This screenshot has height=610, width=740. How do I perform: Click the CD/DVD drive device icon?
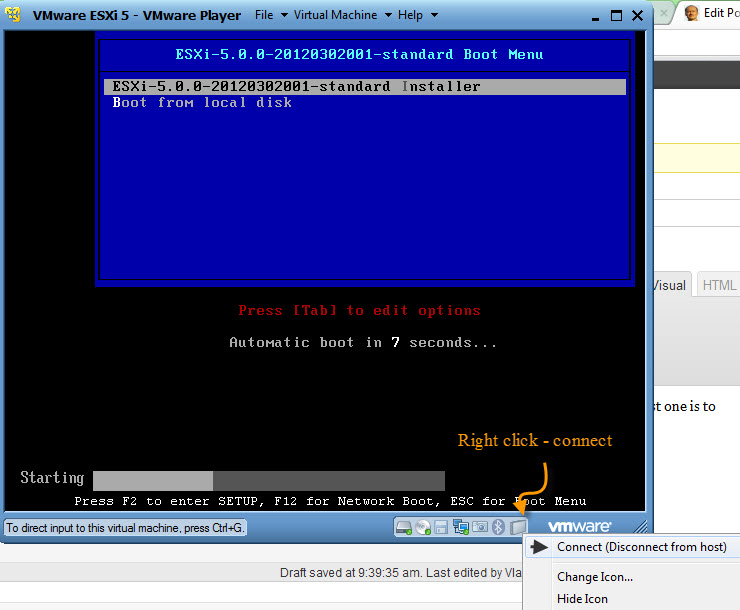tap(423, 527)
